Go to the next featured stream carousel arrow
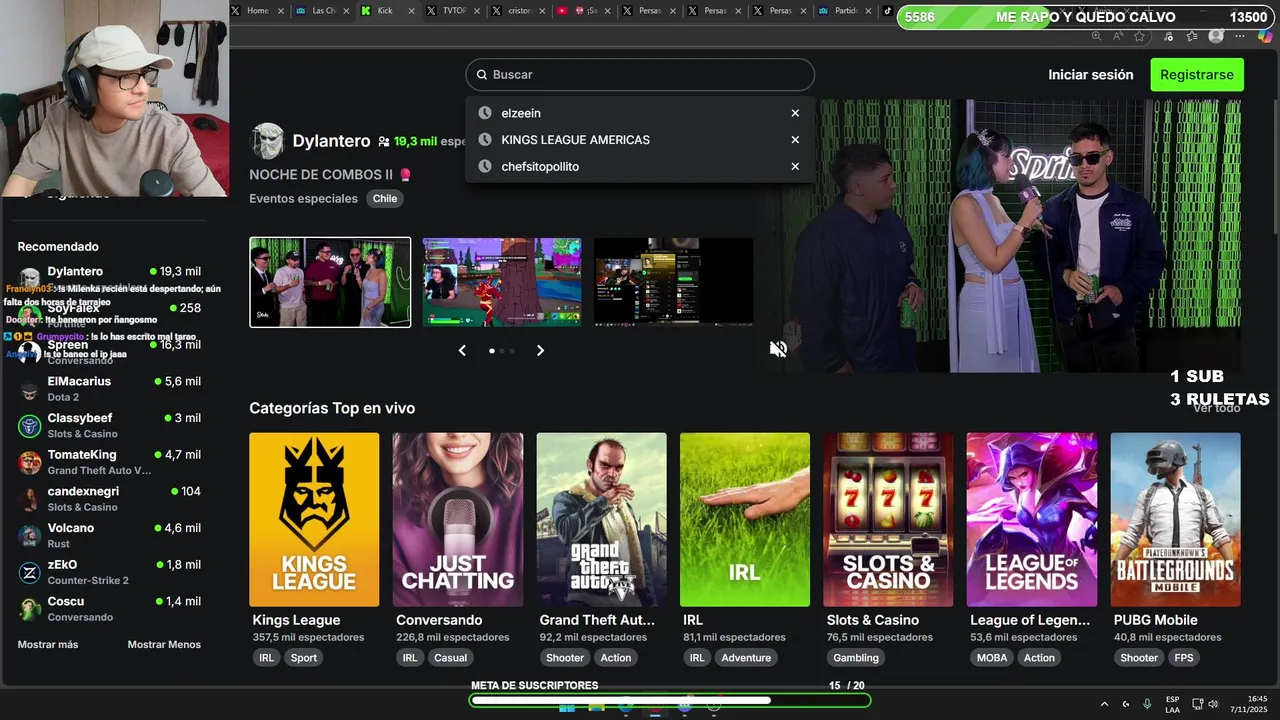 pyautogui.click(x=540, y=350)
